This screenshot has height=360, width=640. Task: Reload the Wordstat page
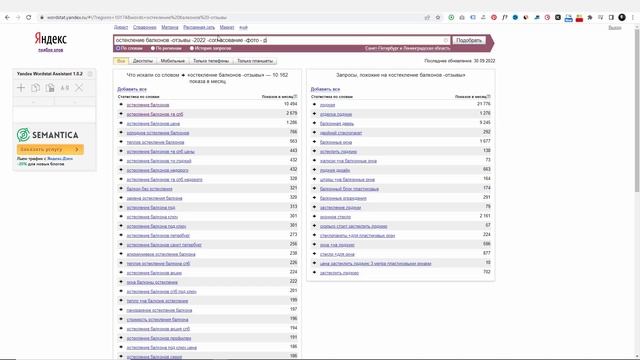29,18
